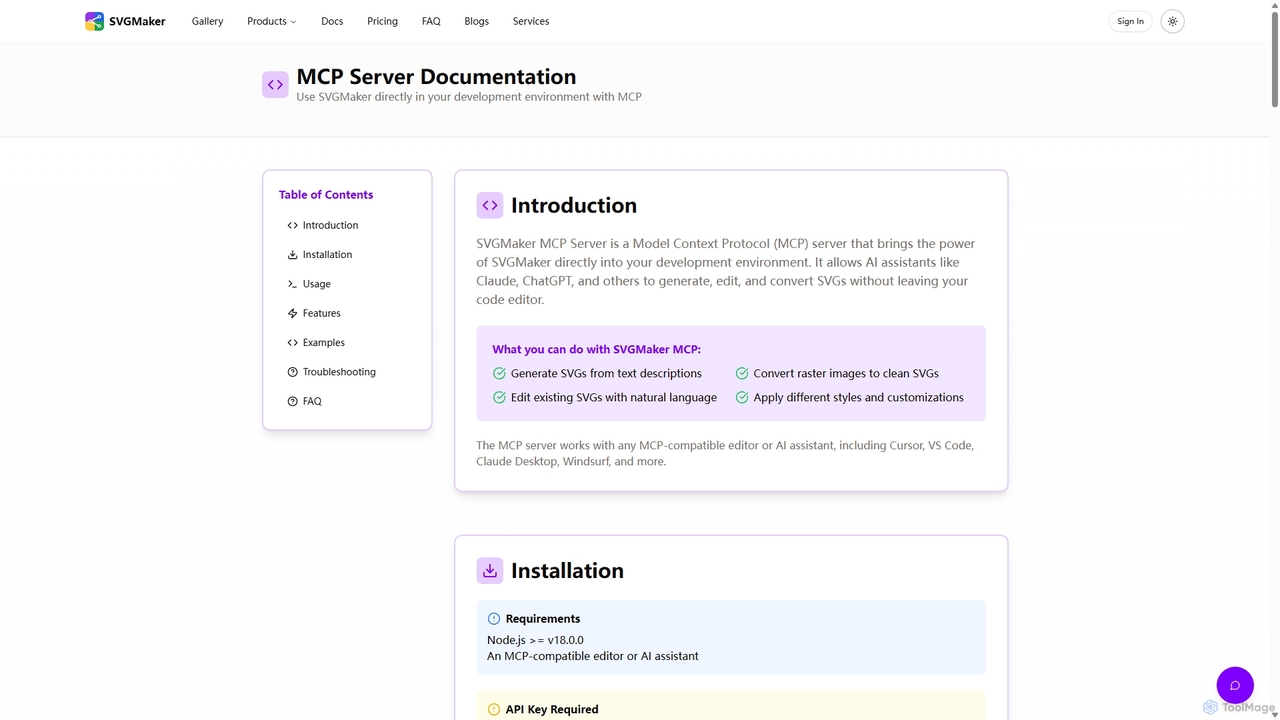Viewport: 1280px width, 720px height.
Task: Open the Services nav item
Action: pos(531,21)
